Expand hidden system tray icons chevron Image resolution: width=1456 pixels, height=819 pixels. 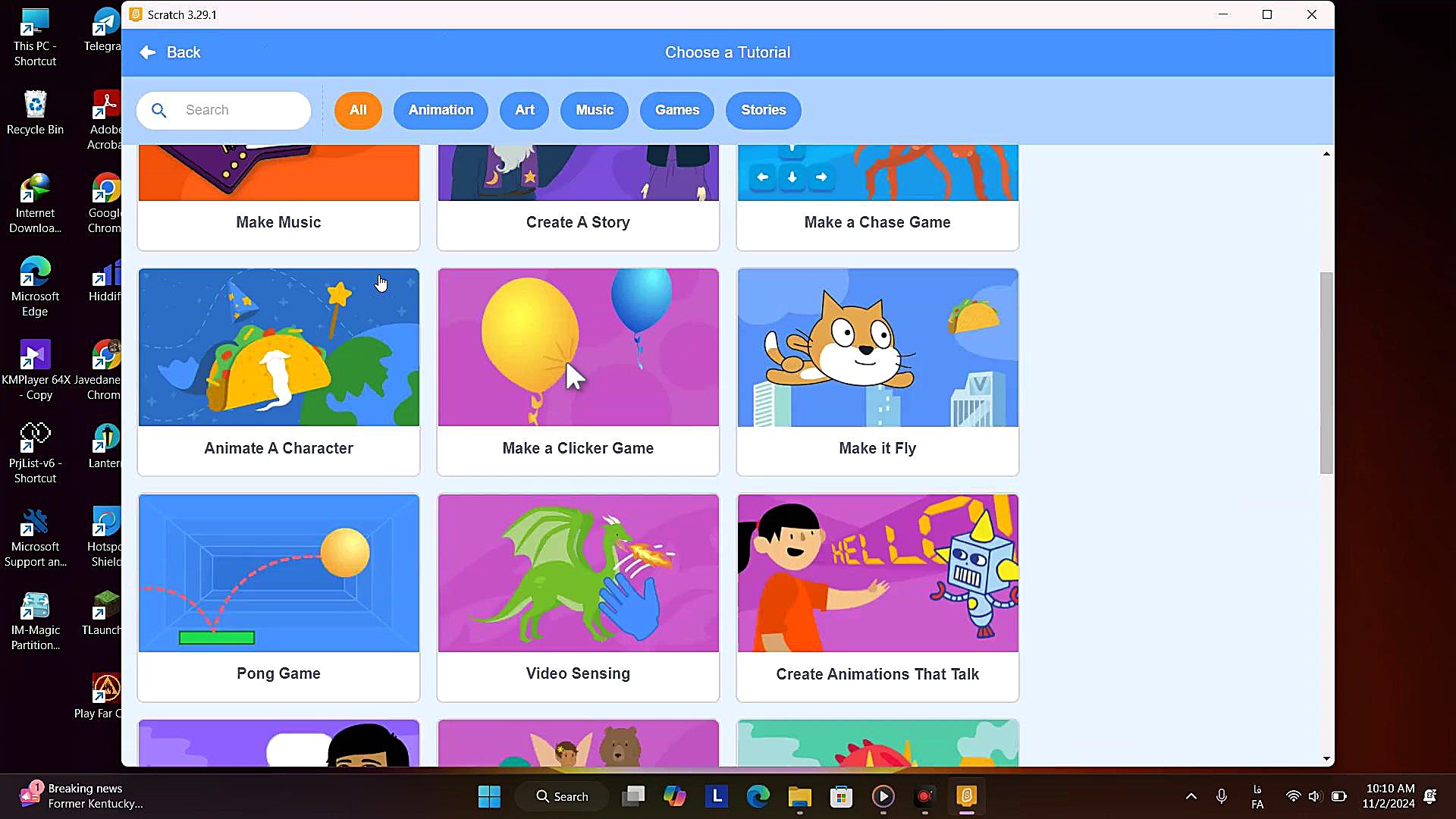[1191, 796]
